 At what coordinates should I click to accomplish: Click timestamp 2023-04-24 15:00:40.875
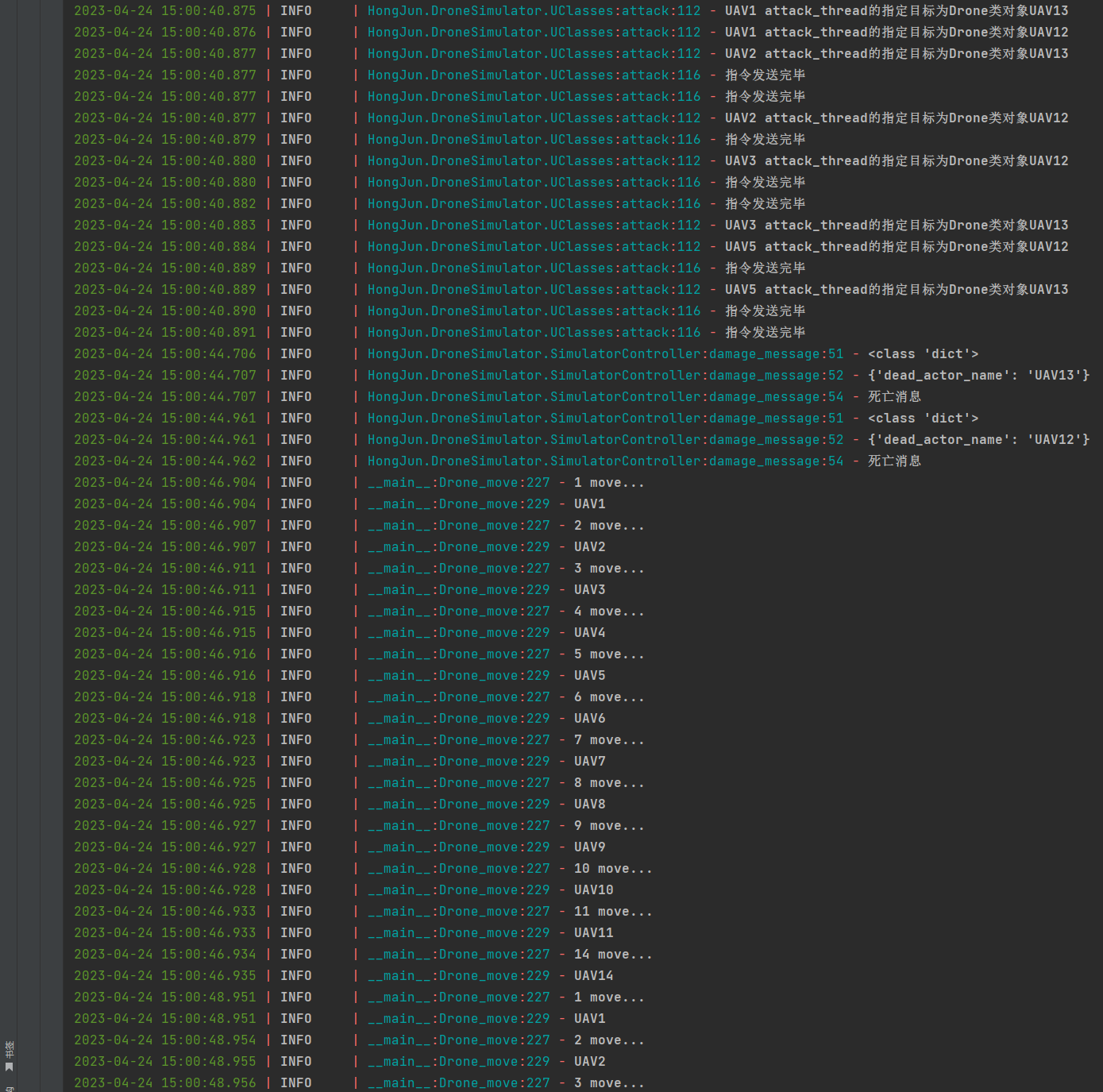point(165,11)
